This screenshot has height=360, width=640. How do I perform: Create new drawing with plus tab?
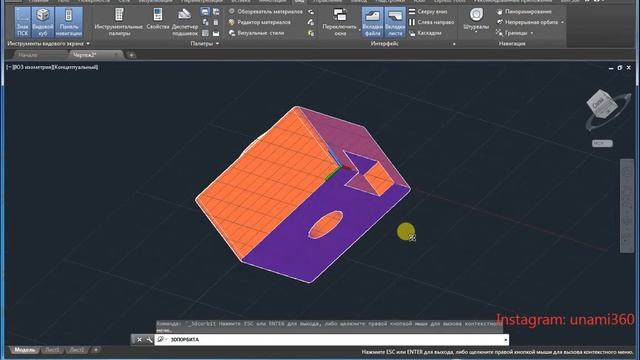131,55
